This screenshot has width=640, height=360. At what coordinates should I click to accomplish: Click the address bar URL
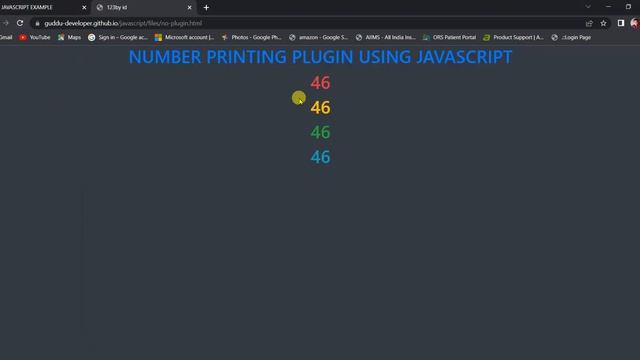(x=123, y=23)
